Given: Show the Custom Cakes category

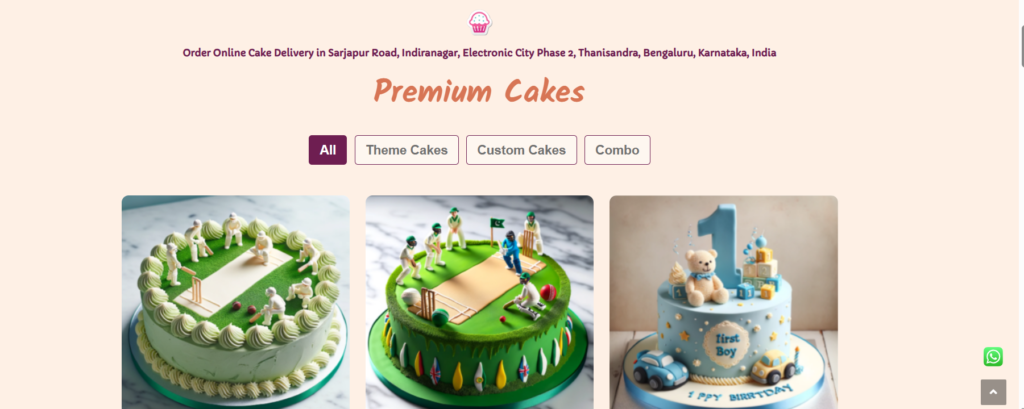Looking at the screenshot, I should (x=521, y=150).
